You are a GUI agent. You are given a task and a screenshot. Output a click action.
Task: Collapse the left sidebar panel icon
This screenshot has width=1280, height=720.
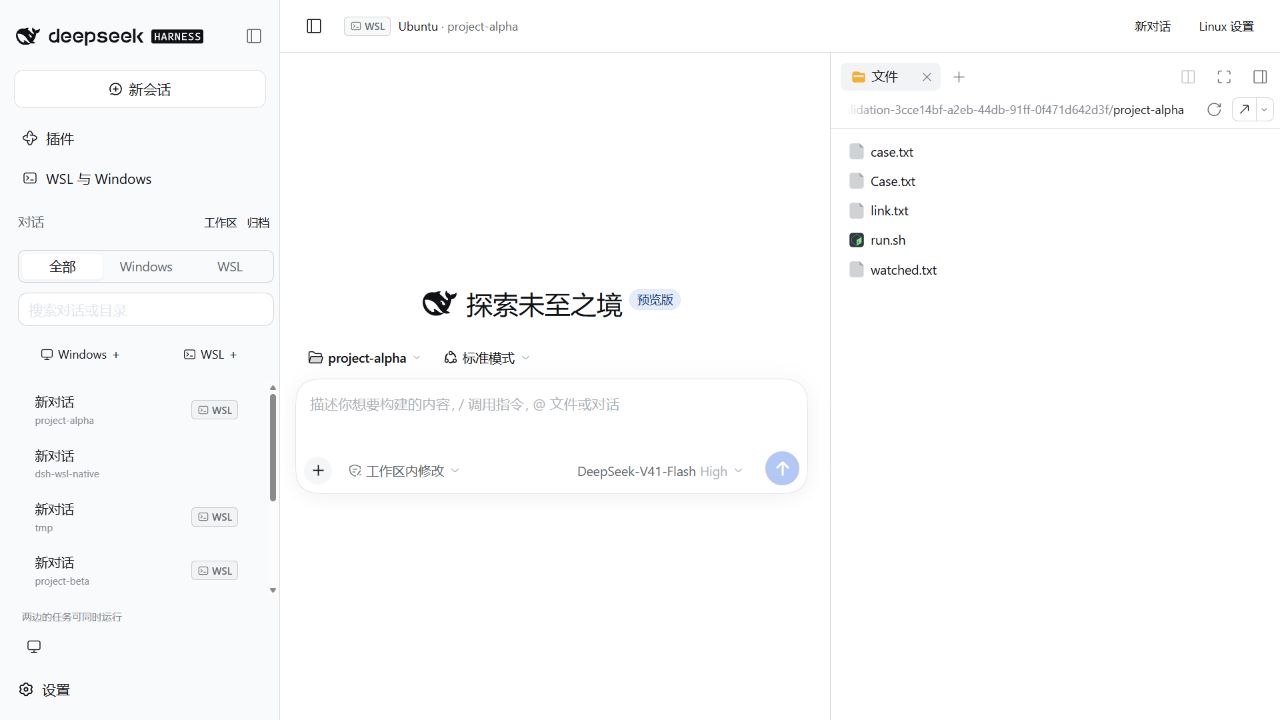point(254,36)
